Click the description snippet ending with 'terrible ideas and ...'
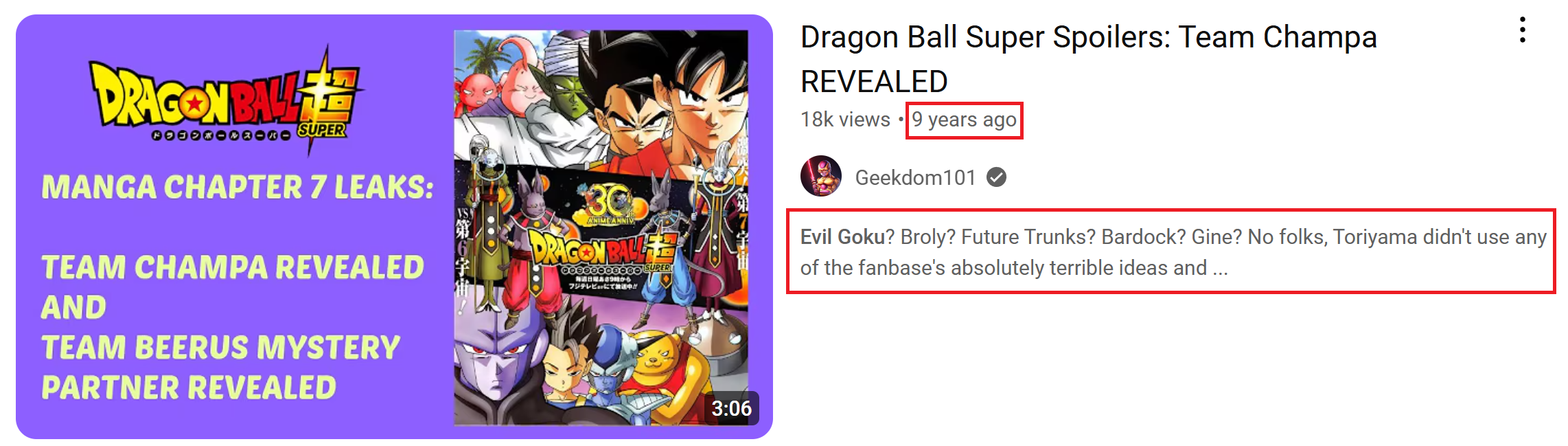 click(x=1173, y=252)
